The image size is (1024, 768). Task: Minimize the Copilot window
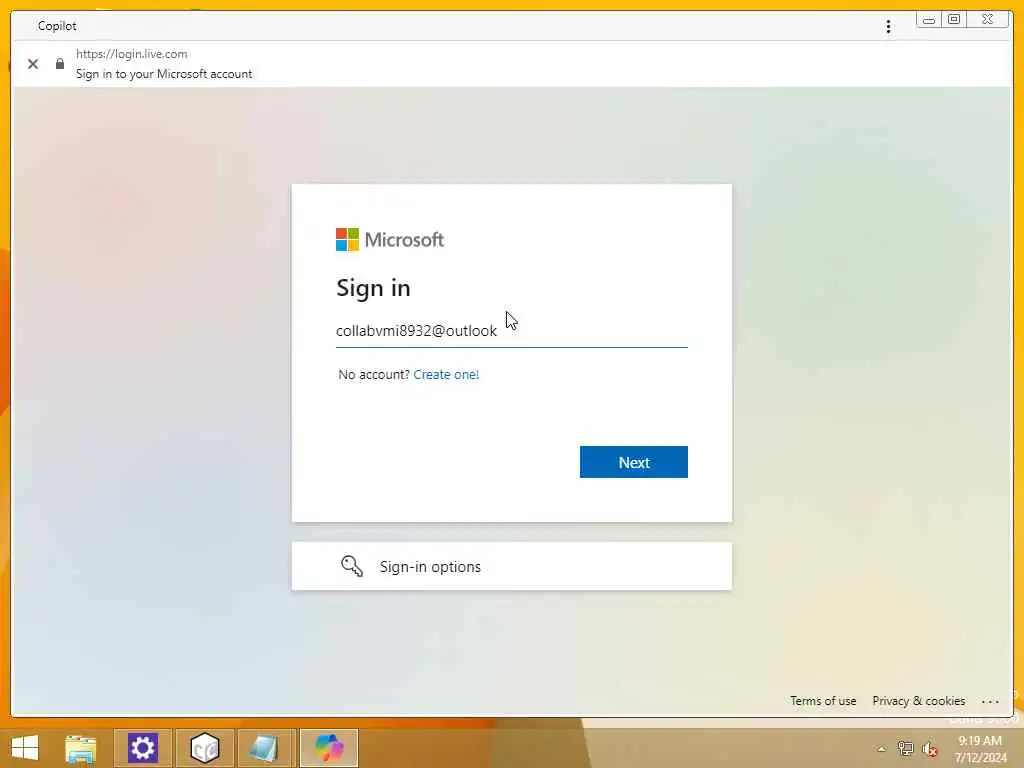[929, 20]
